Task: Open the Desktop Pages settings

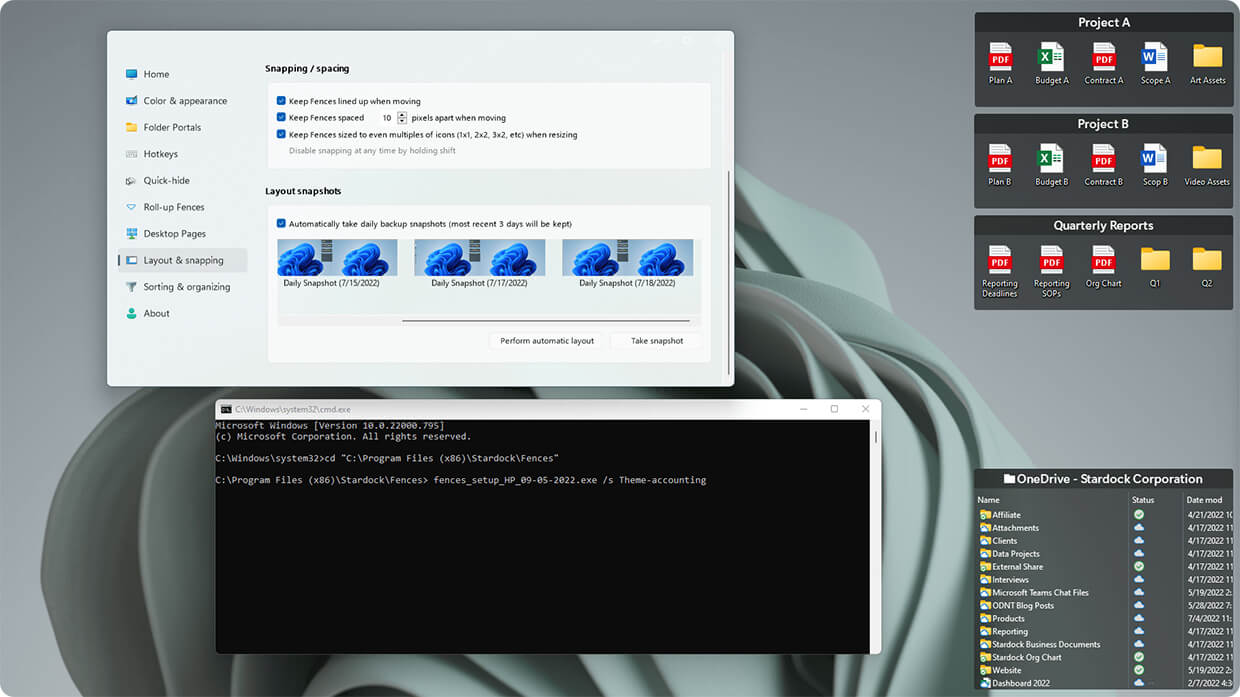Action: point(182,234)
